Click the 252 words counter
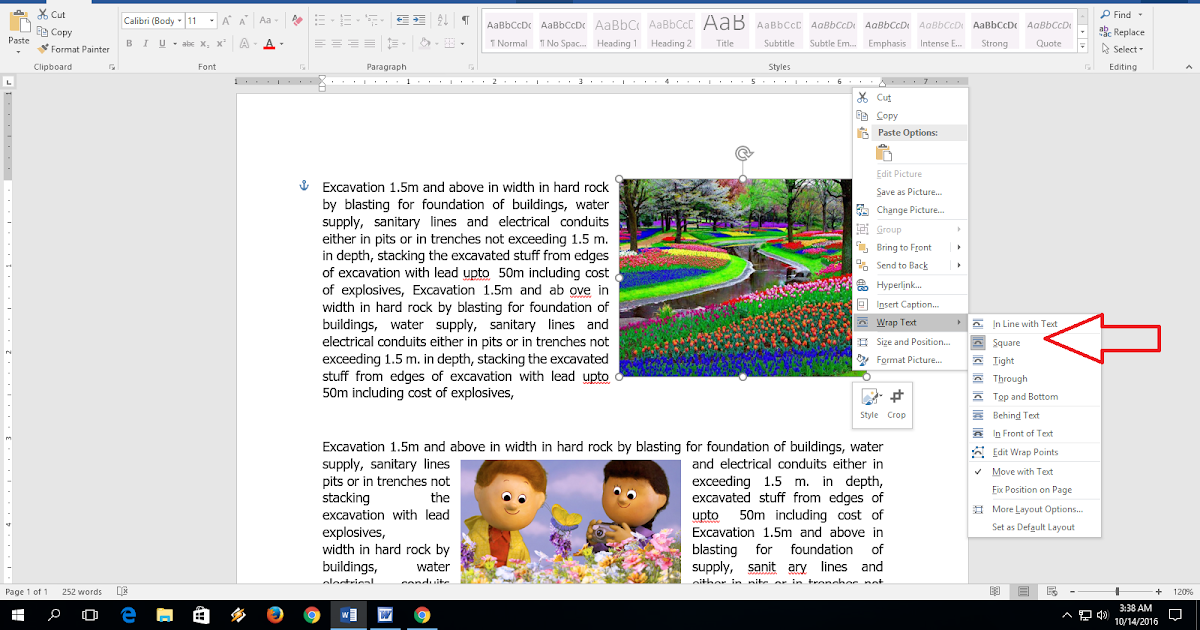1200x630 pixels. click(83, 592)
